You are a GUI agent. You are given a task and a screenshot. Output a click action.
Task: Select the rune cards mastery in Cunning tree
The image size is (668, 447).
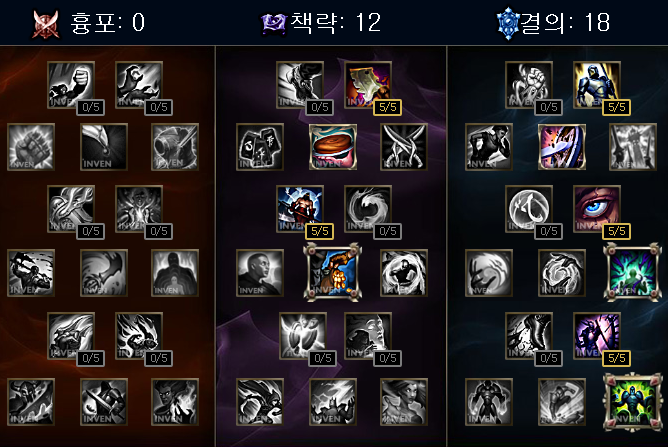click(x=259, y=147)
